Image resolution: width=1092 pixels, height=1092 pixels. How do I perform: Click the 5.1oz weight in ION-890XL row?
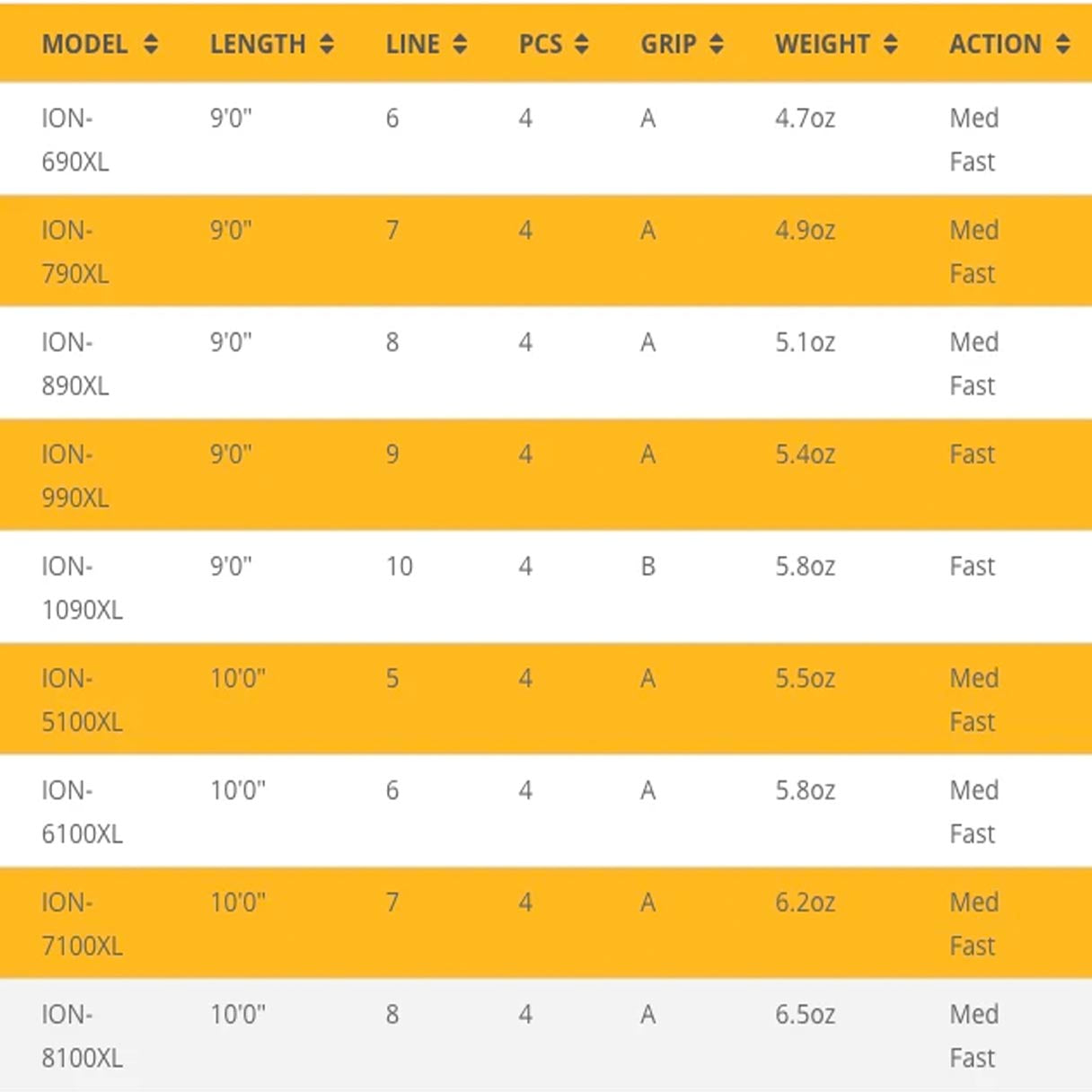click(805, 342)
